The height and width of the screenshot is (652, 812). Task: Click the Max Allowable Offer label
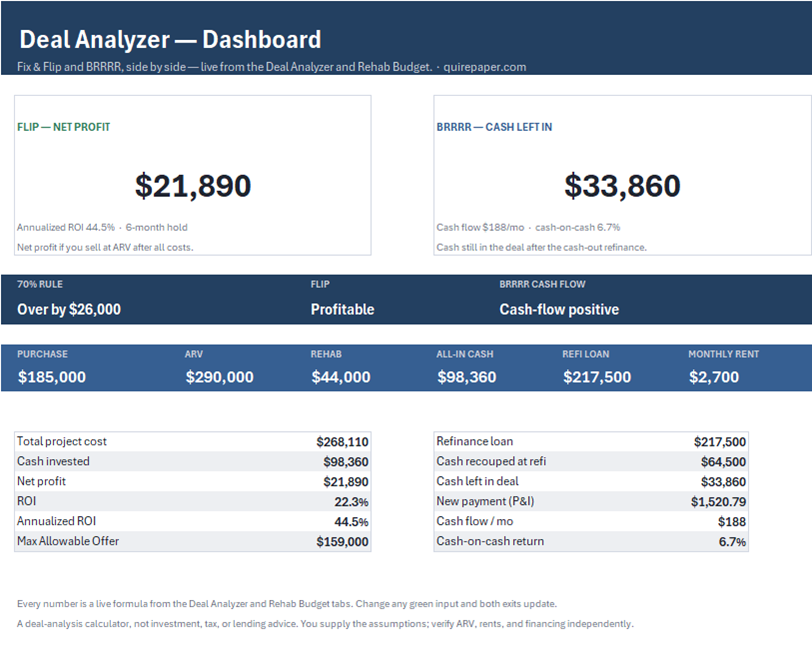tap(68, 541)
